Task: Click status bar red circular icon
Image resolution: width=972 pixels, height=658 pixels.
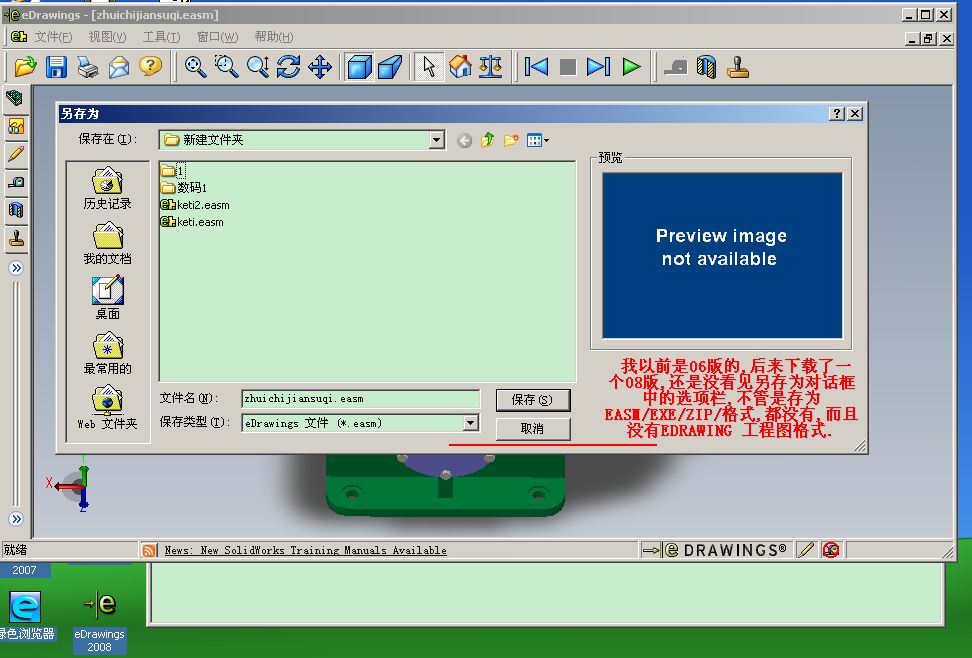Action: [x=831, y=549]
